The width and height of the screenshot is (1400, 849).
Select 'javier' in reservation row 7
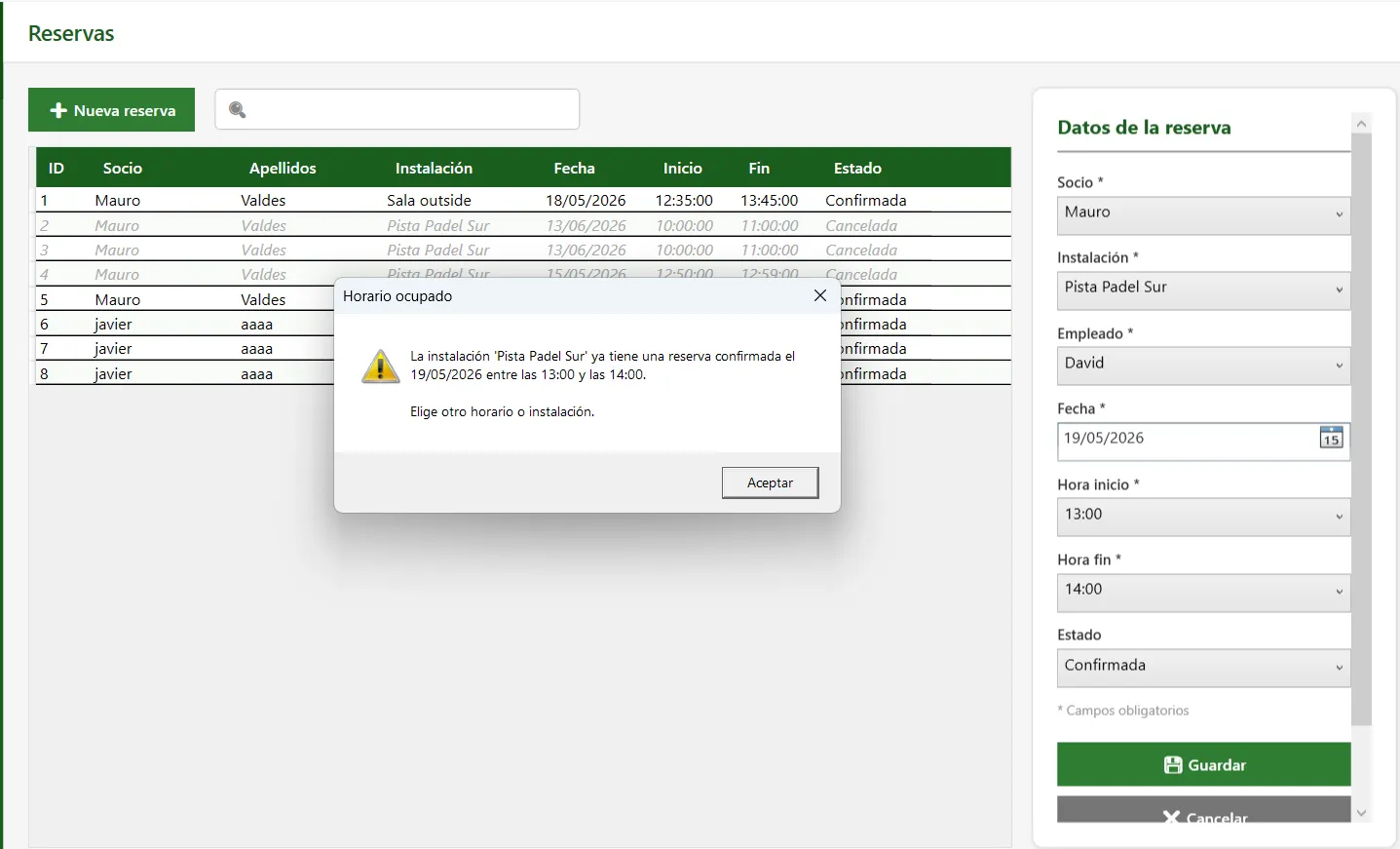click(x=113, y=348)
